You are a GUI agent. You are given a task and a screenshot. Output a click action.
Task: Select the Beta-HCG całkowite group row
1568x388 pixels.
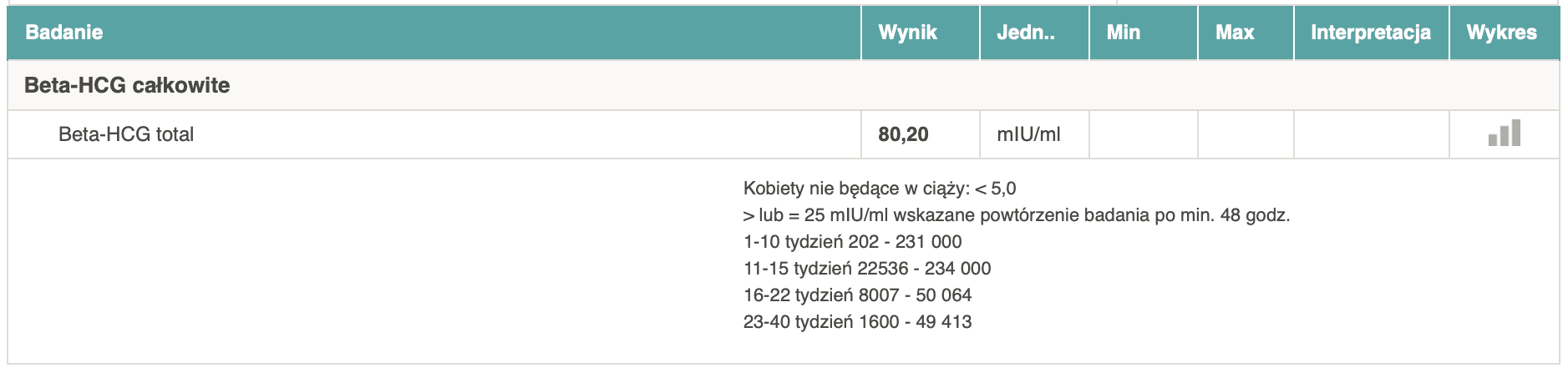pyautogui.click(x=127, y=85)
